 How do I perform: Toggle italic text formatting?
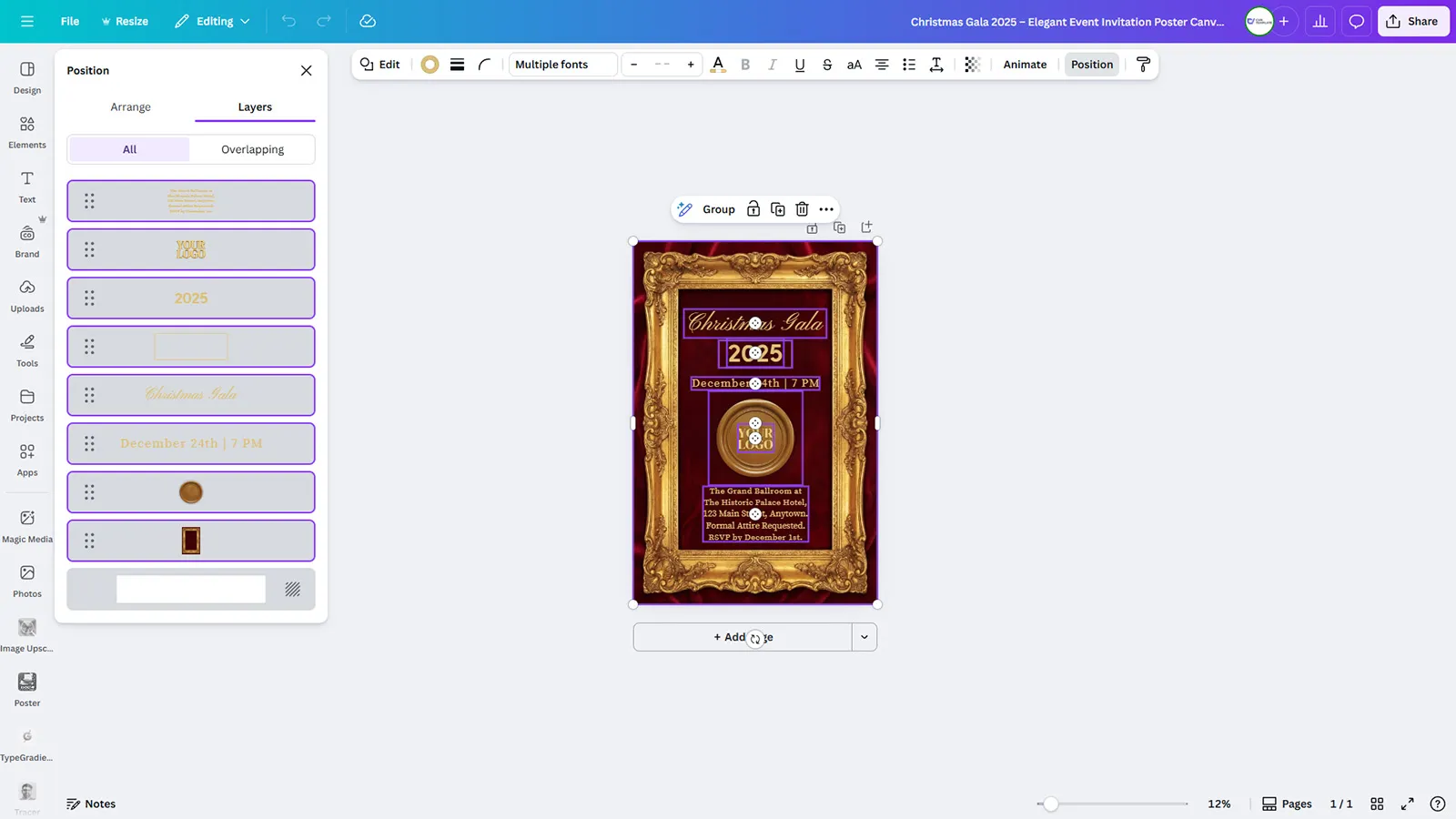click(773, 65)
